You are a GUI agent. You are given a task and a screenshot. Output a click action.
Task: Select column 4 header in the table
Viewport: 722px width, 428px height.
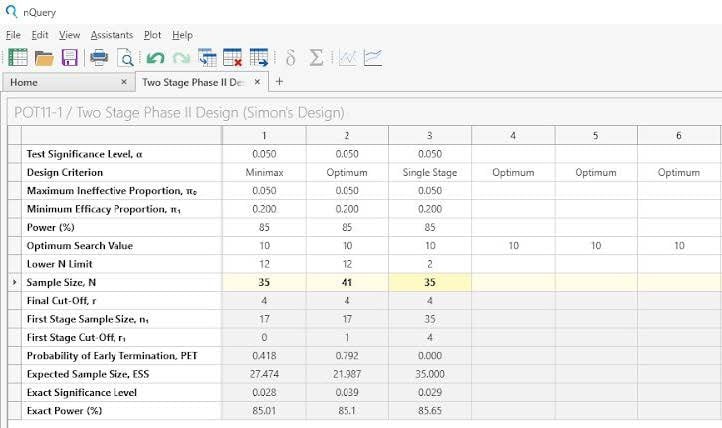click(x=513, y=135)
